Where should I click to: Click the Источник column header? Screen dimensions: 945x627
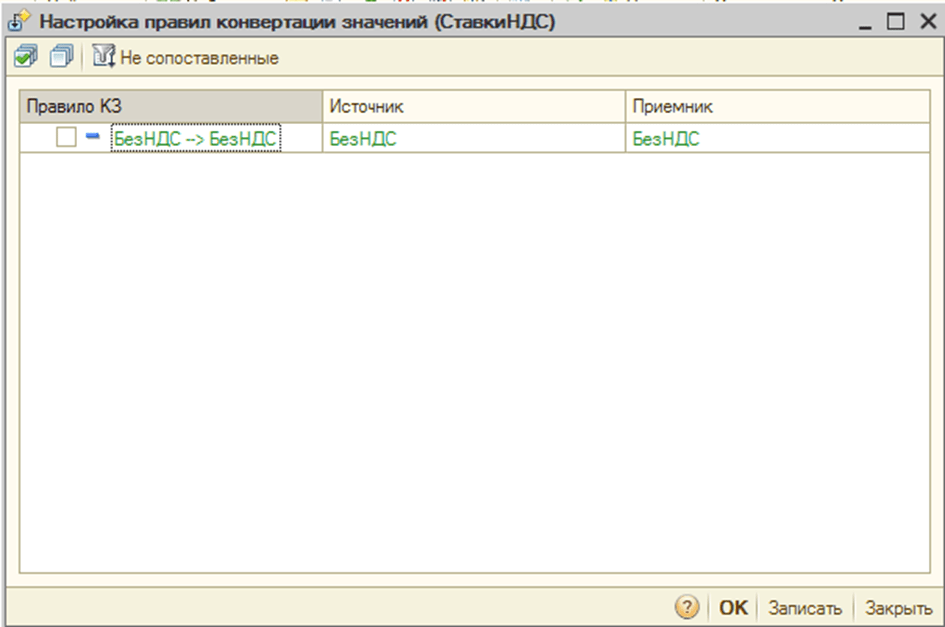coord(473,106)
